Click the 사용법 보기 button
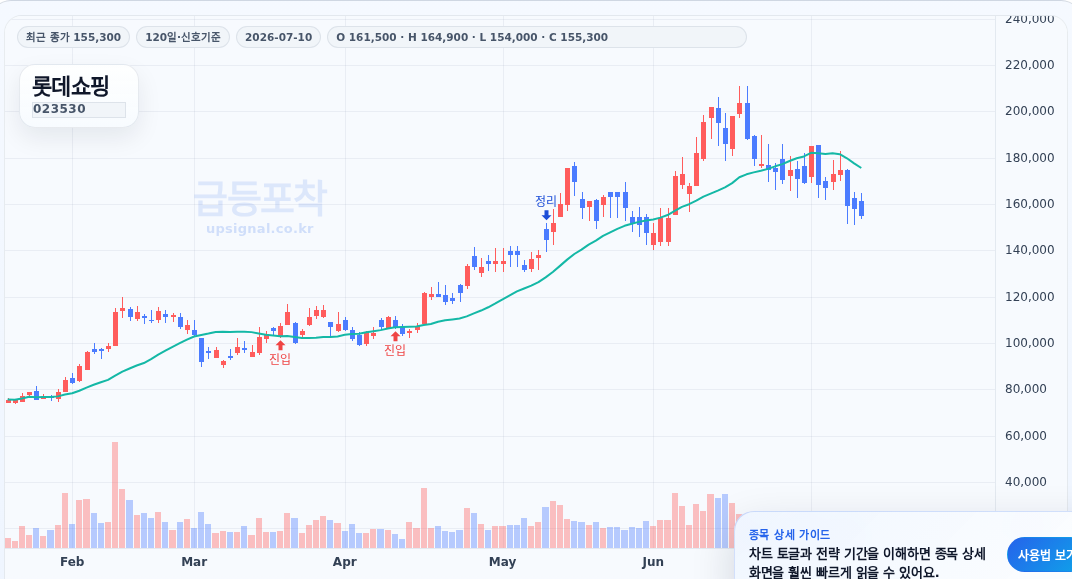Screen dimensions: 1072x579 1041,555
